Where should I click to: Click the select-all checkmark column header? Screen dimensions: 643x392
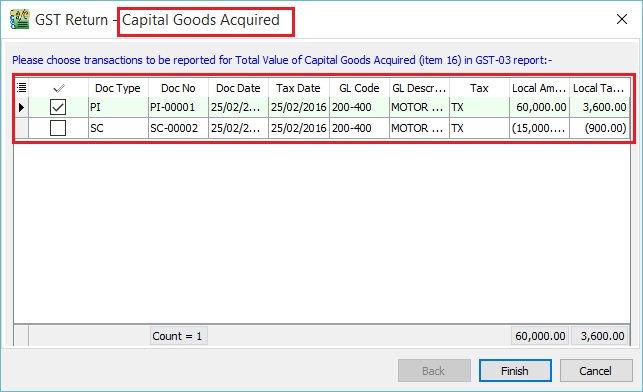point(58,88)
